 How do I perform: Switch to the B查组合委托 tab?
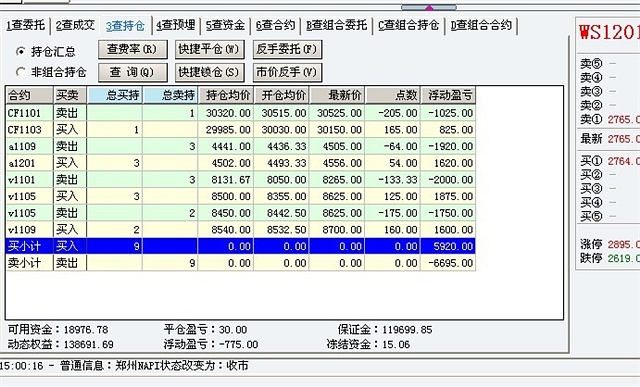[337, 25]
